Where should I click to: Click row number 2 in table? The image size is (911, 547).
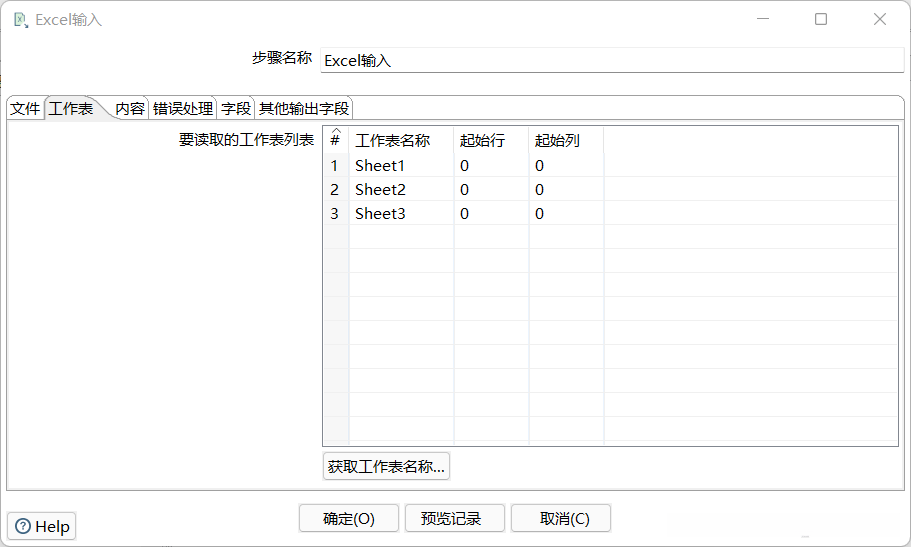(x=335, y=190)
